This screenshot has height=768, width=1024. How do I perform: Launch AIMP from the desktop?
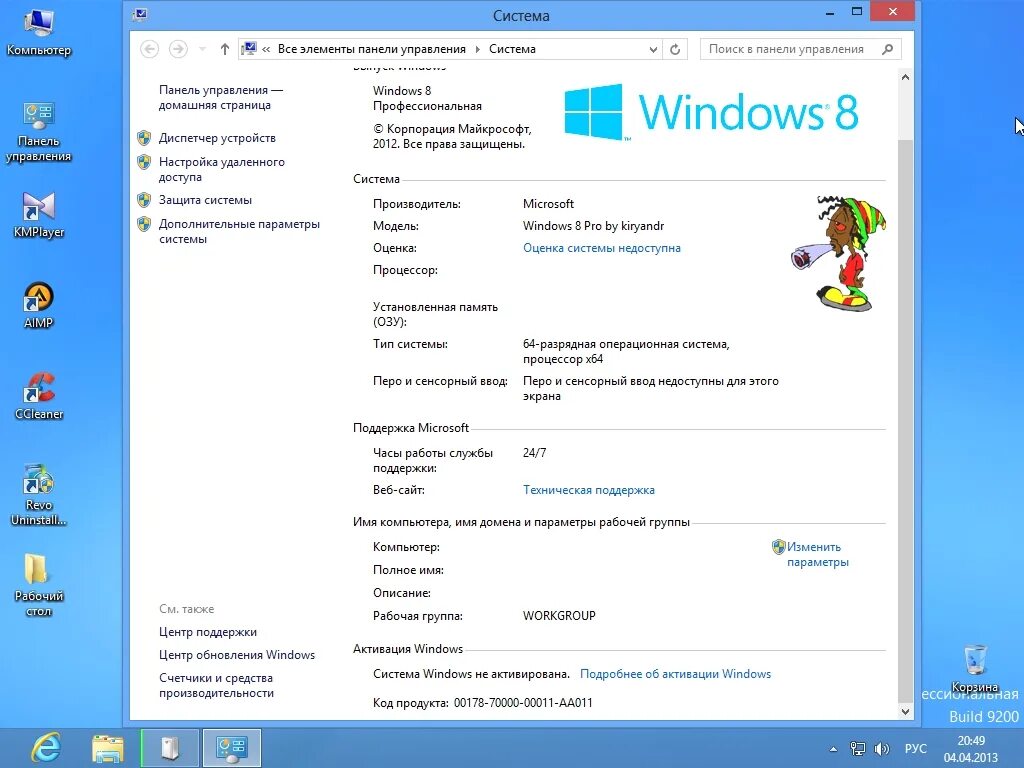click(39, 306)
